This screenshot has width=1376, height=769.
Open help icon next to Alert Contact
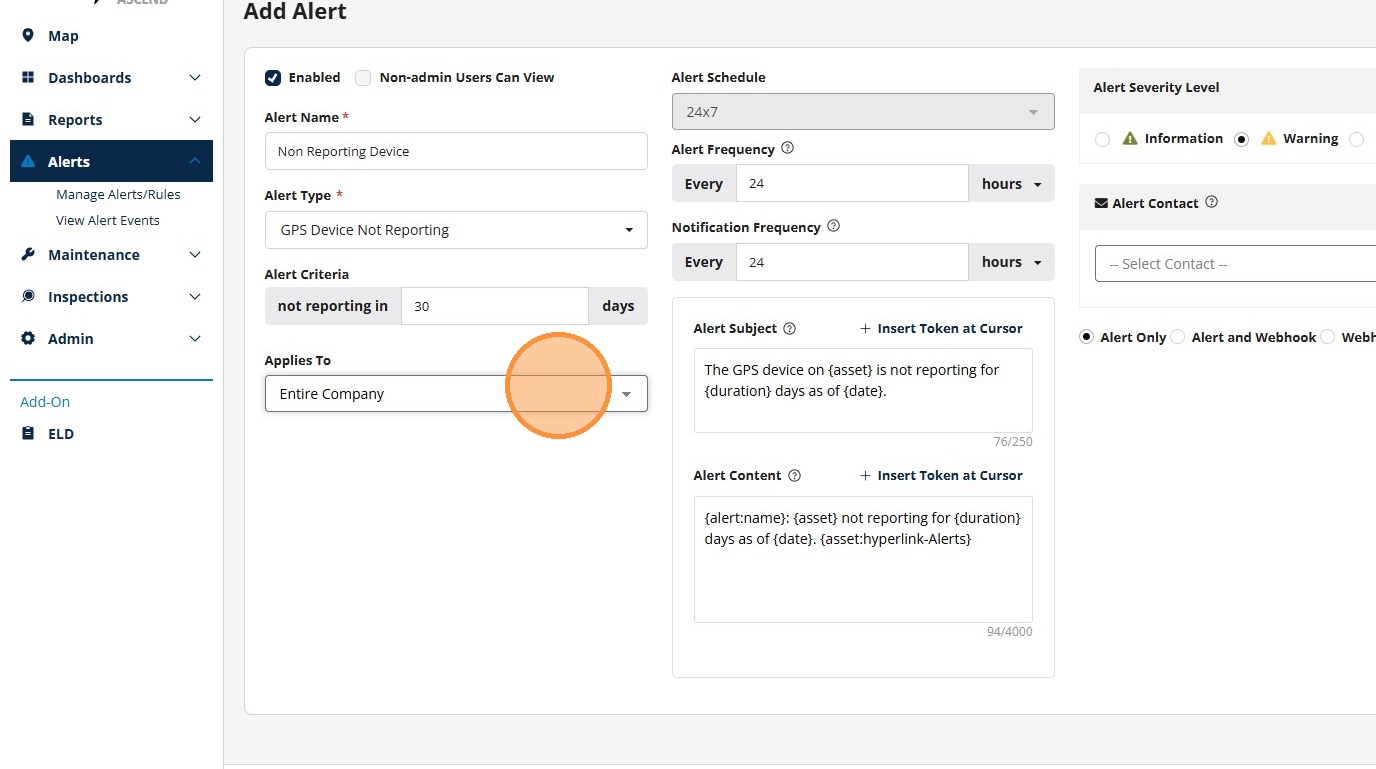pos(1211,202)
